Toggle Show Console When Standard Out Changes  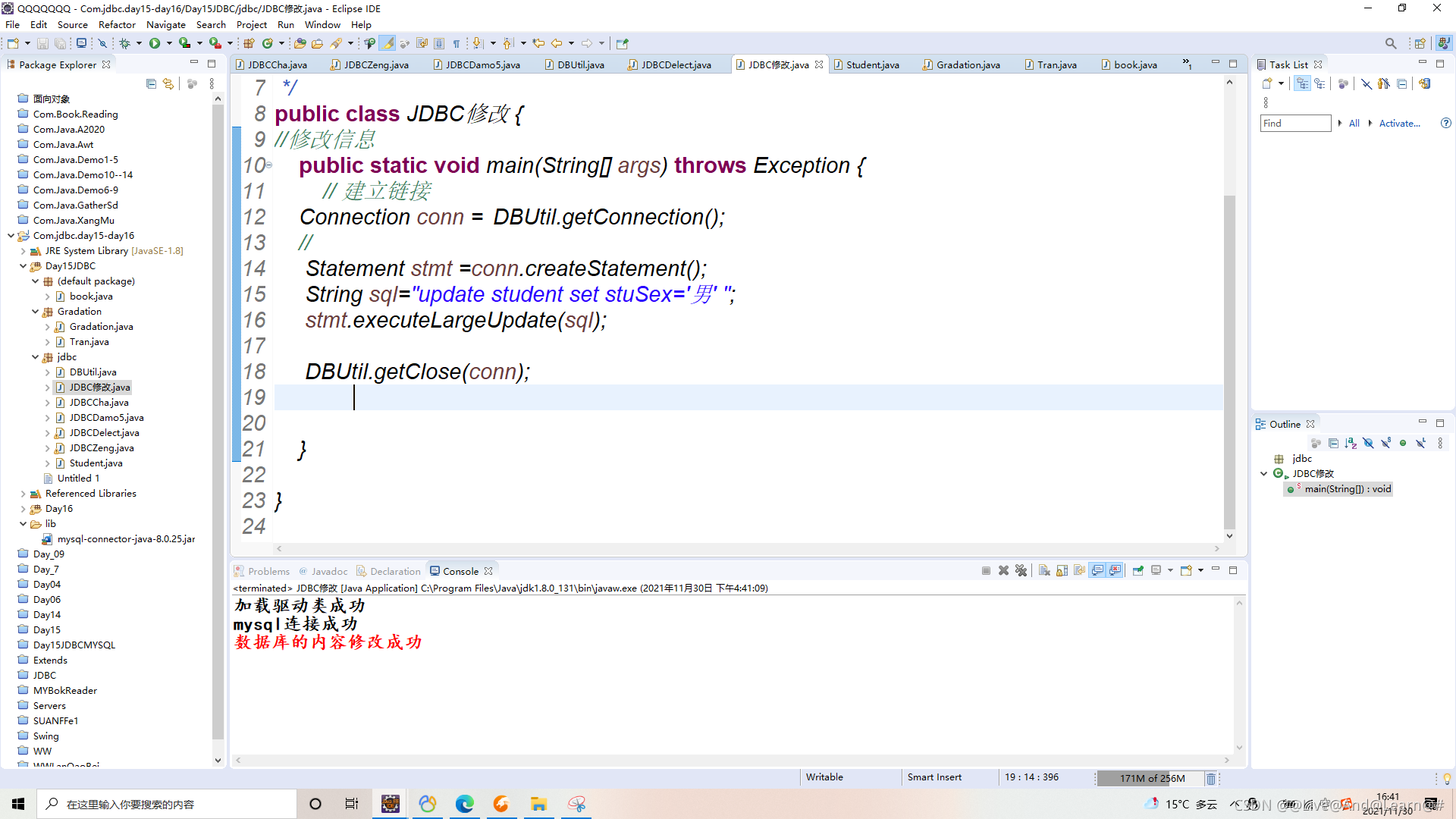(1097, 571)
